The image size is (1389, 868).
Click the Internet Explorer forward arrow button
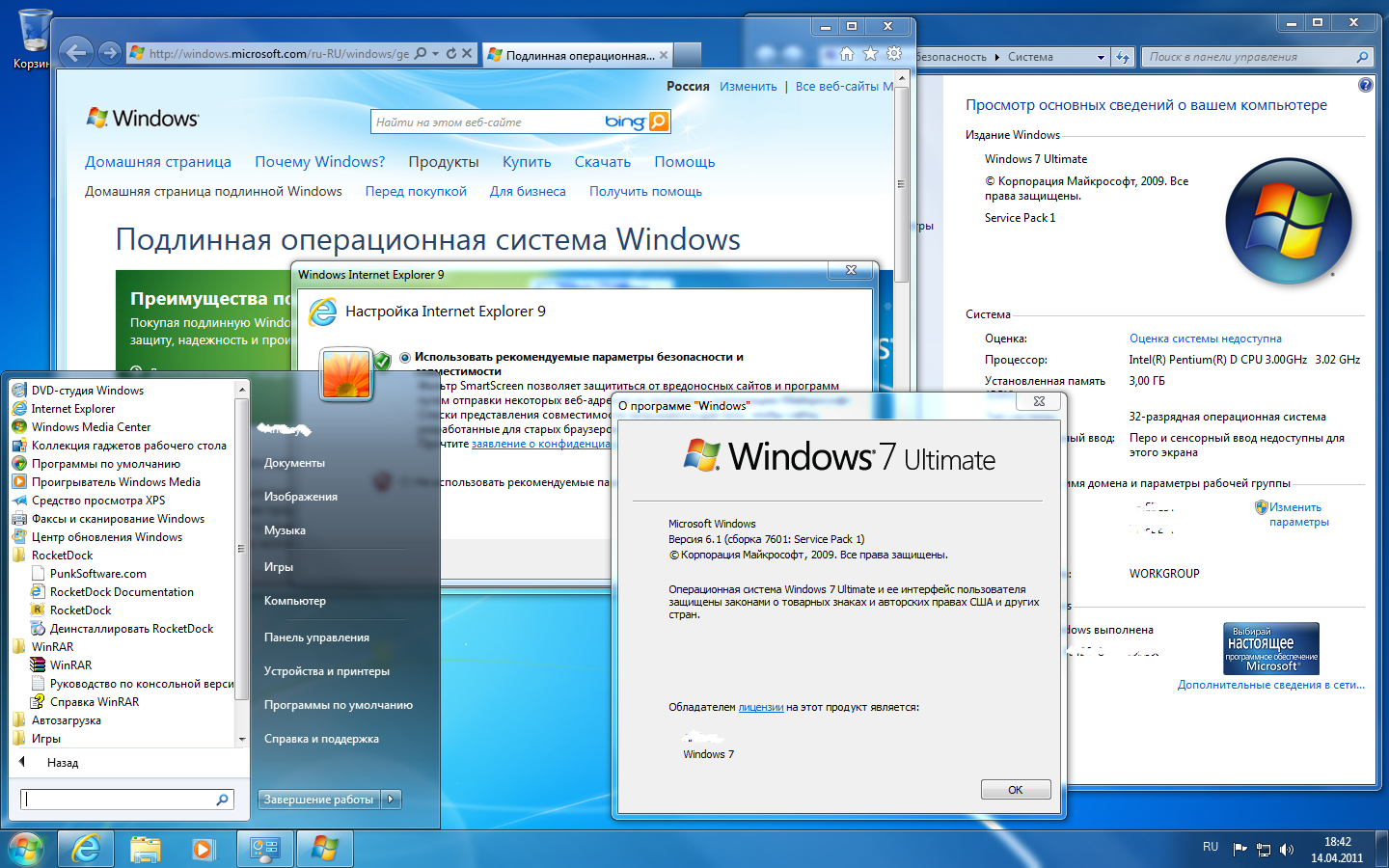pos(110,53)
